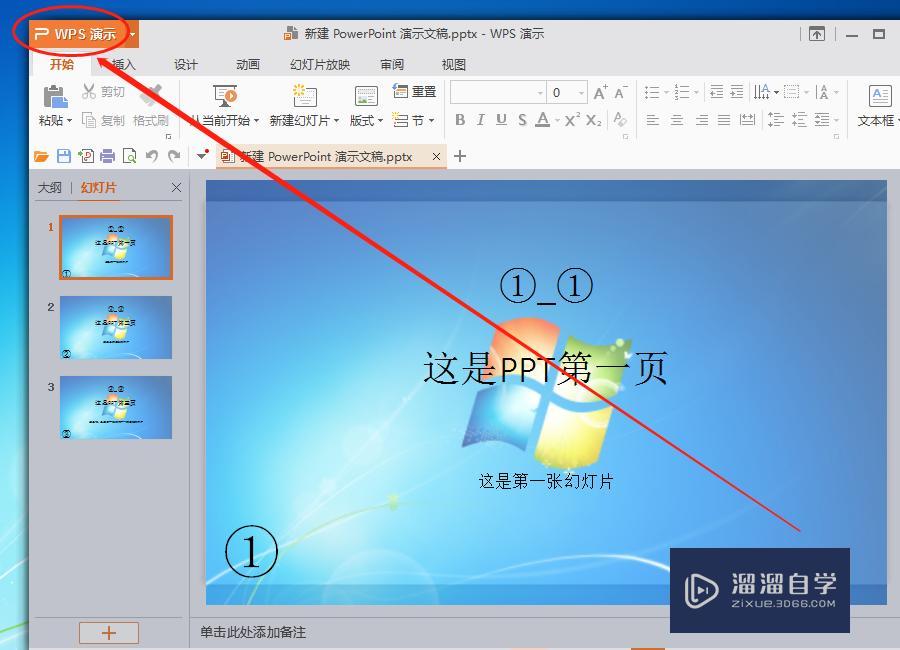
Task: Select the 开始 ribbon tab
Action: (x=62, y=64)
